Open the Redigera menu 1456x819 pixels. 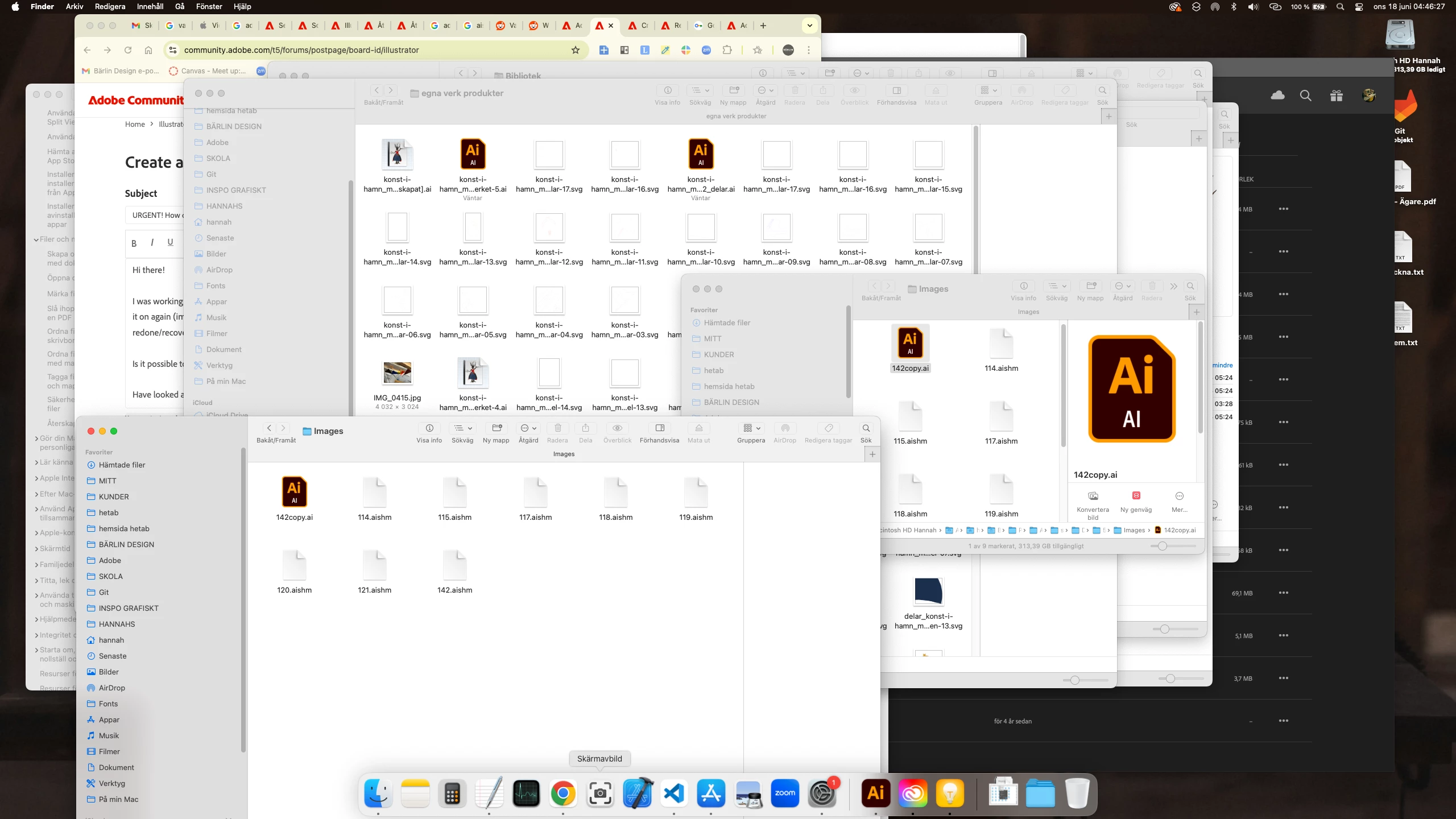110,7
